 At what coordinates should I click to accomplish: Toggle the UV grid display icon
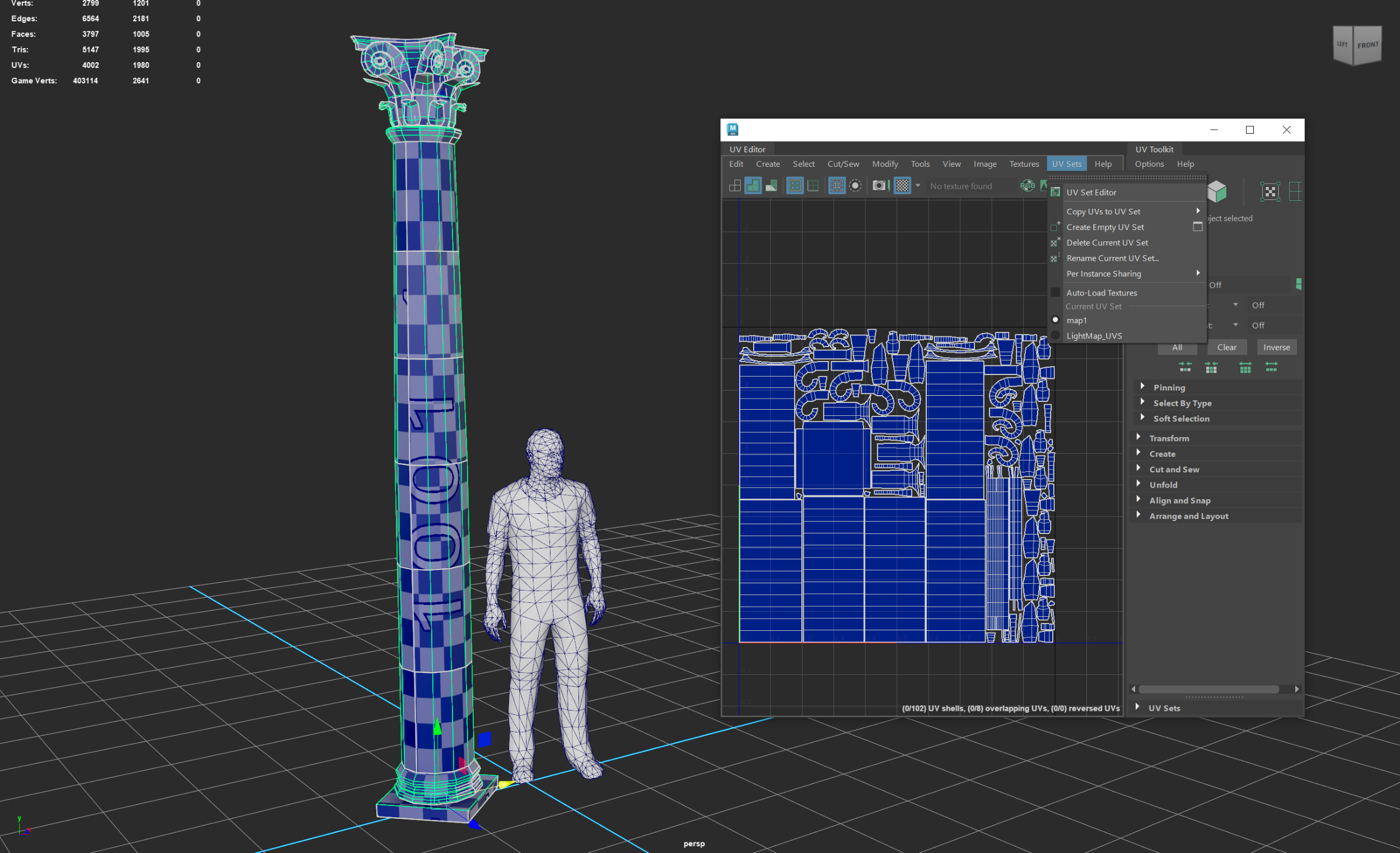(837, 186)
